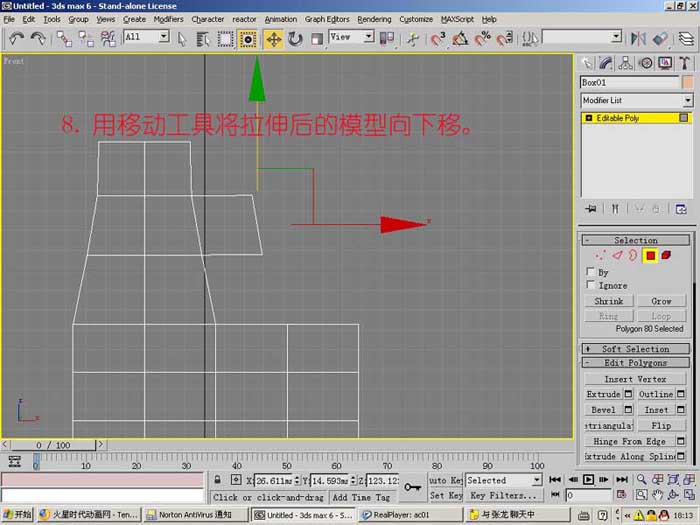Open the Mirror tool

[638, 39]
